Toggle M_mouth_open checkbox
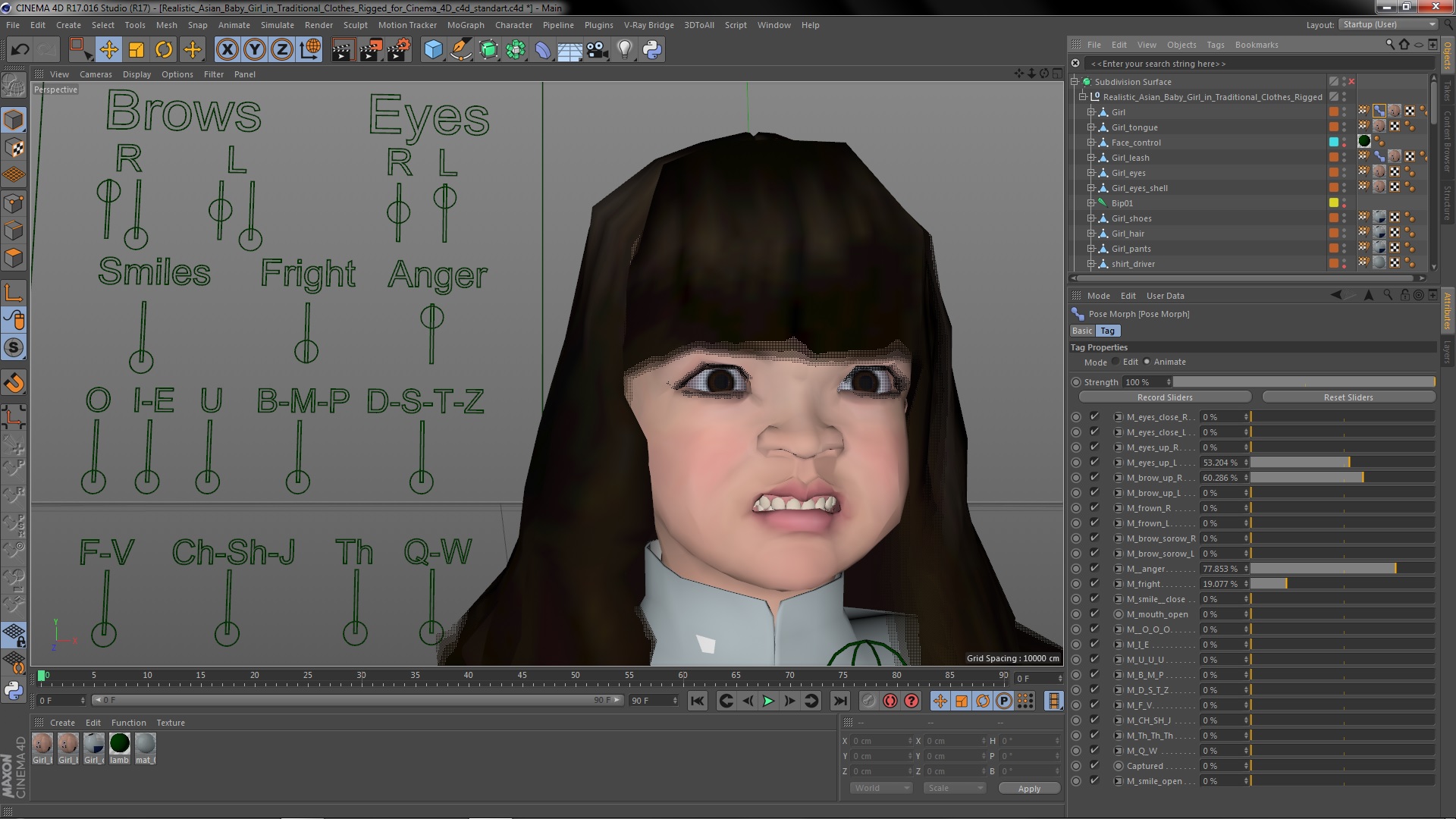The width and height of the screenshot is (1456, 819). point(1094,613)
